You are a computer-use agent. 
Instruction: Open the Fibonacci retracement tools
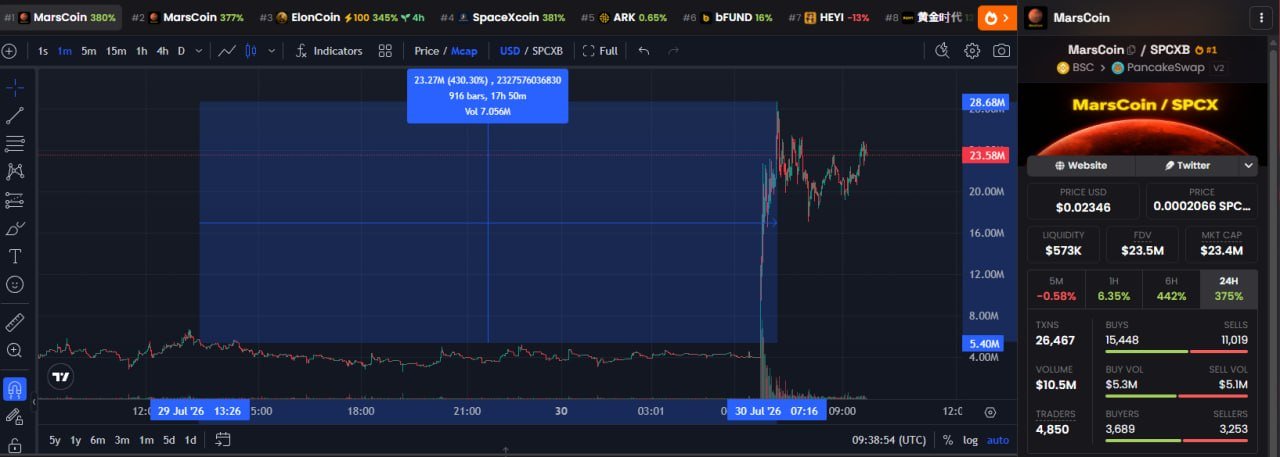click(15, 143)
